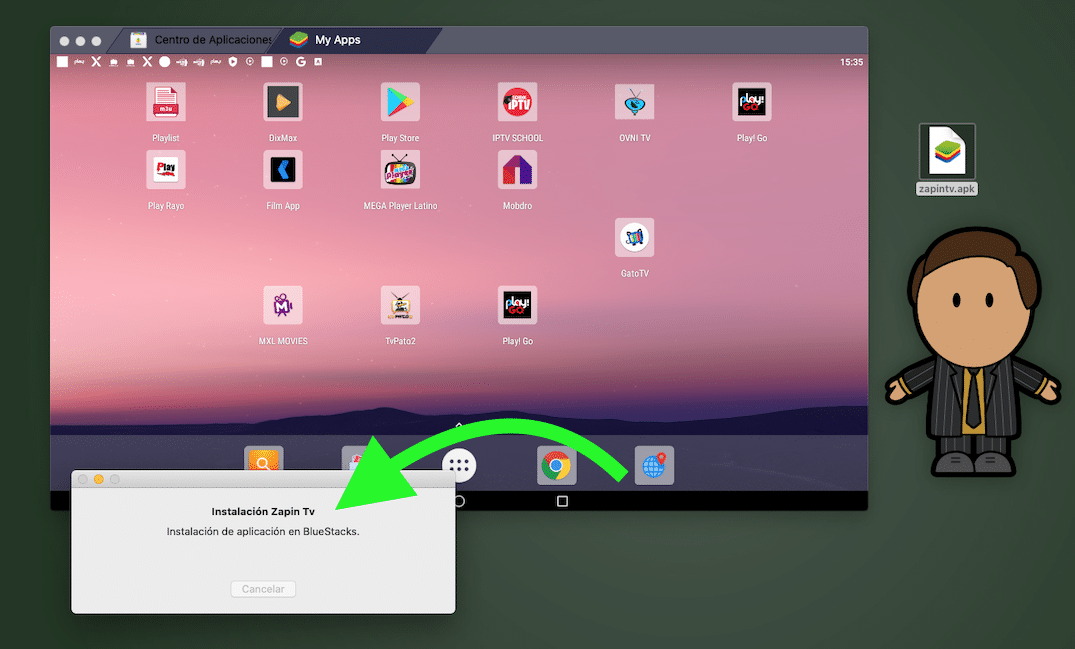Open Chrome from the dock
The width and height of the screenshot is (1075, 649).
tap(556, 464)
